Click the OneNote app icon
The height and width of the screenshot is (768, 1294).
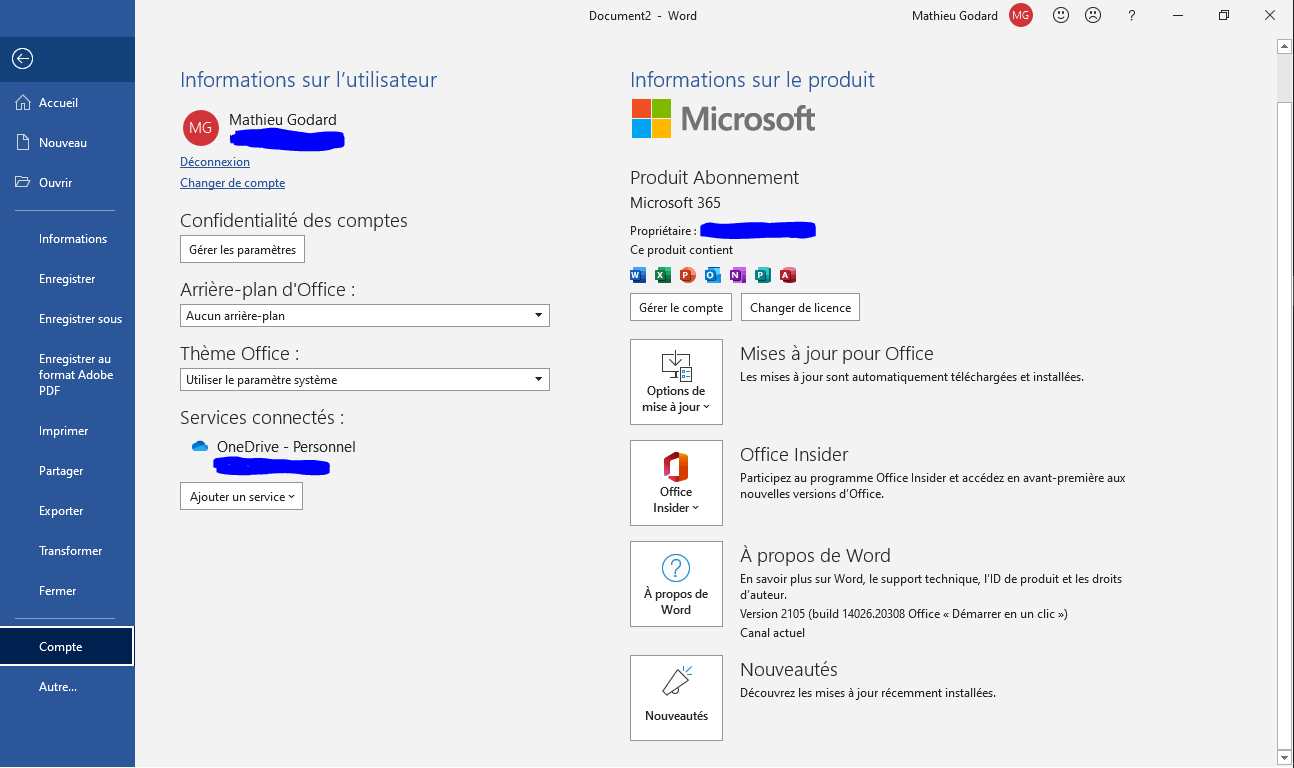738,275
